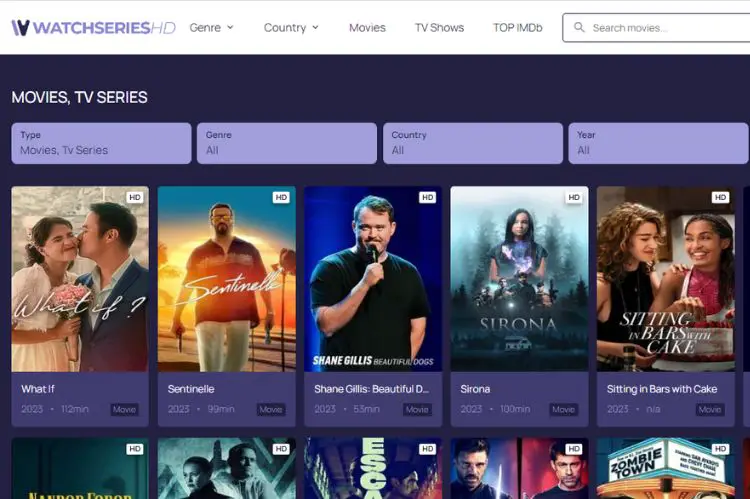This screenshot has width=750, height=499.
Task: Expand the Year filter box
Action: tap(659, 144)
